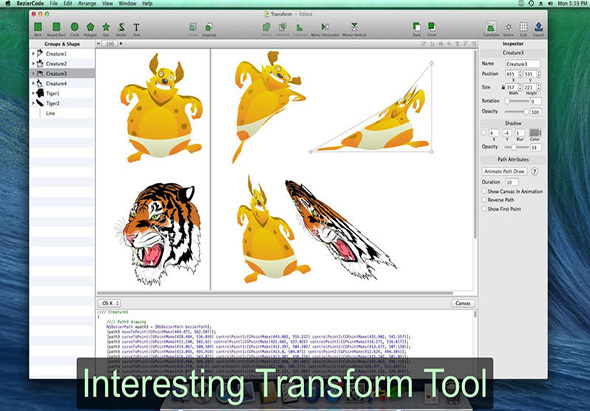Enable Show Canvas In Animation
The image size is (590, 411).
pos(484,192)
